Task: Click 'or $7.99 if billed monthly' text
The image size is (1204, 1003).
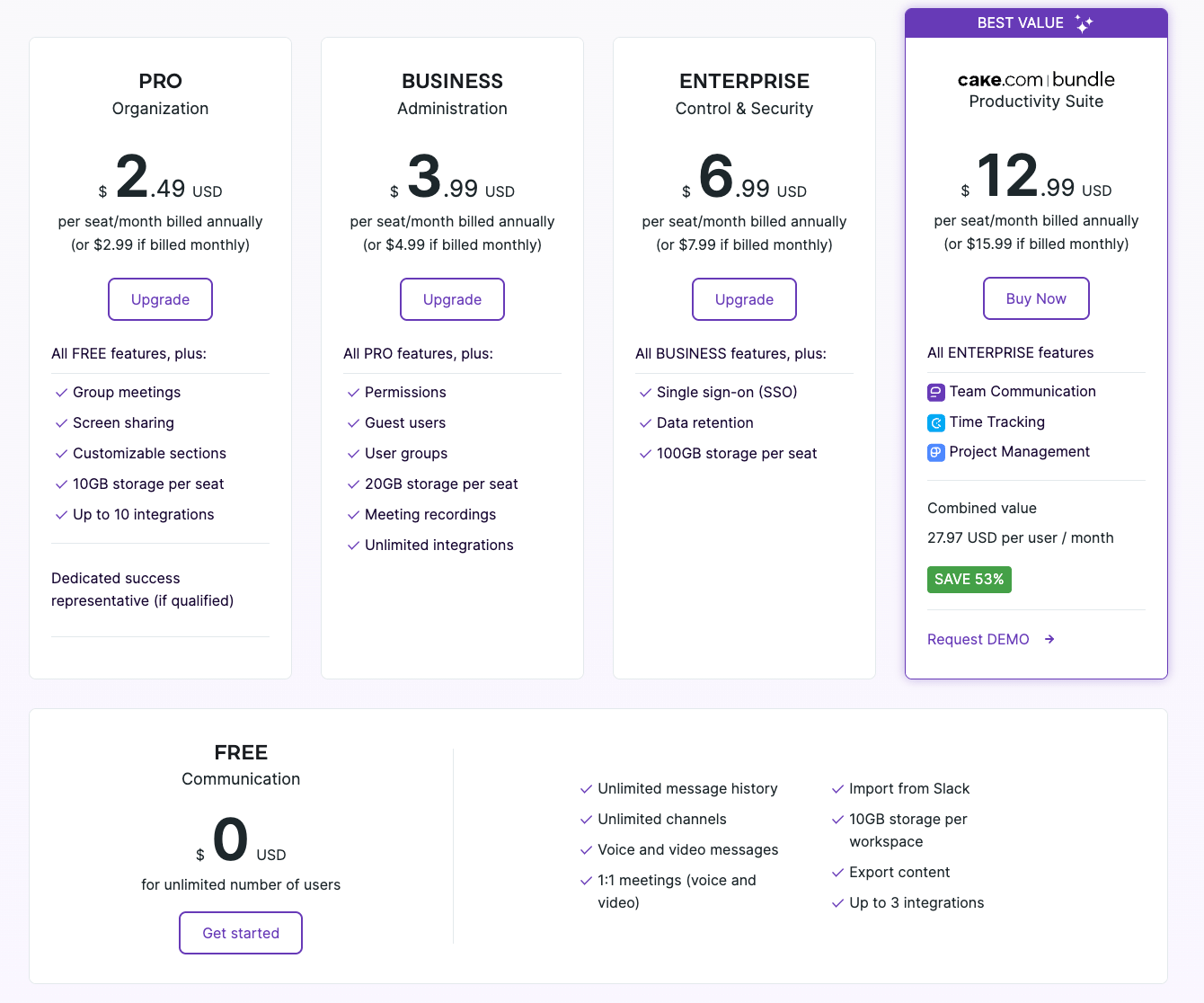Action: pyautogui.click(x=744, y=245)
